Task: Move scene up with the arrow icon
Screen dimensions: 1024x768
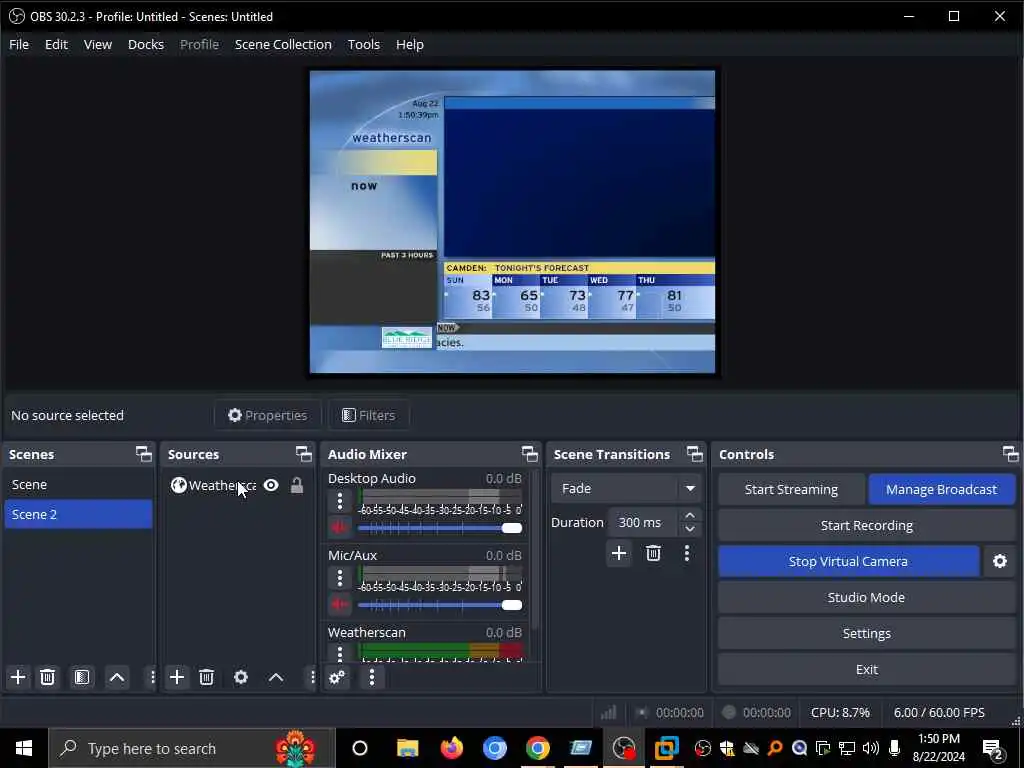Action: tap(117, 677)
